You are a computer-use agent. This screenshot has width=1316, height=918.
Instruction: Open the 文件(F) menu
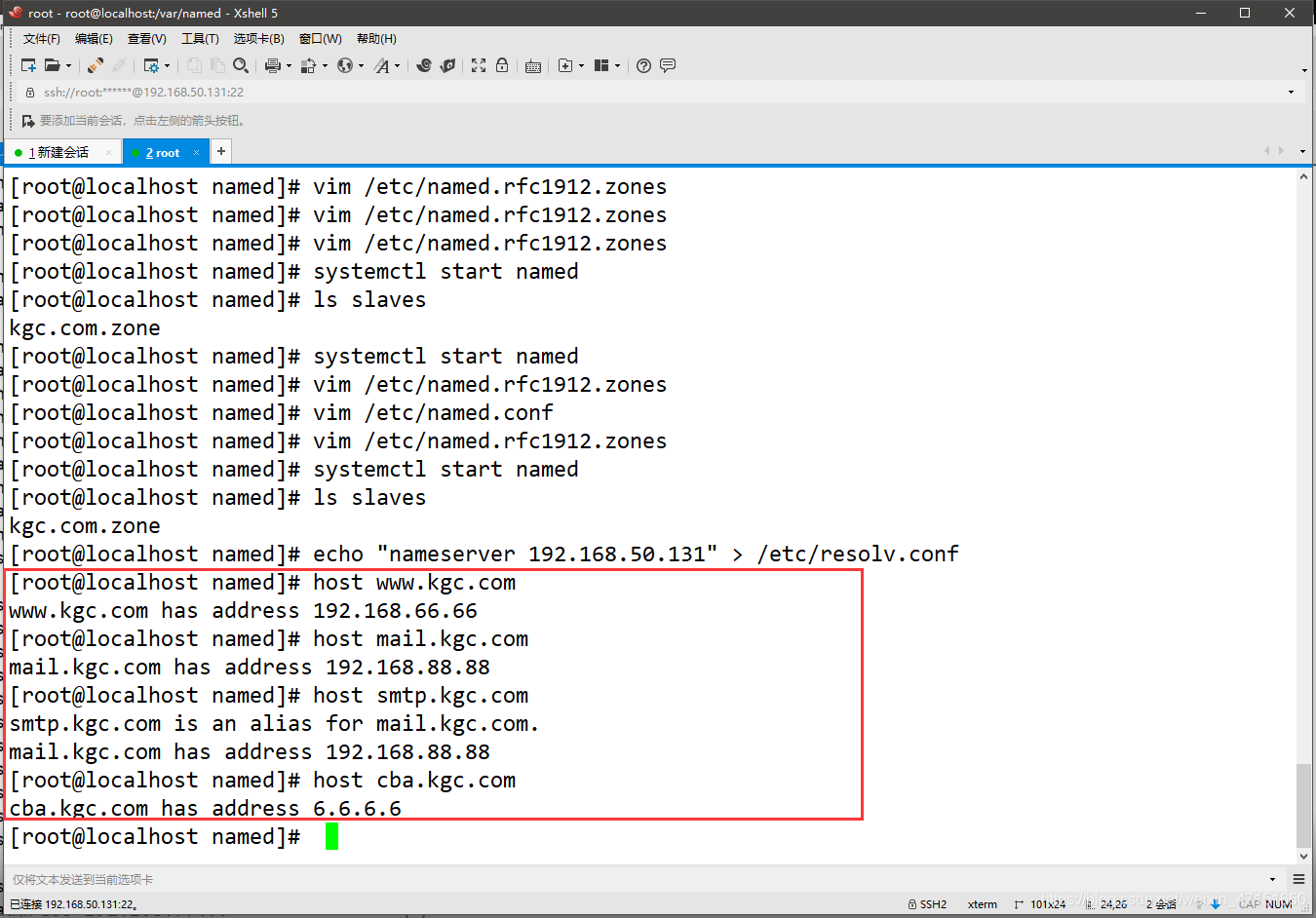(x=42, y=39)
